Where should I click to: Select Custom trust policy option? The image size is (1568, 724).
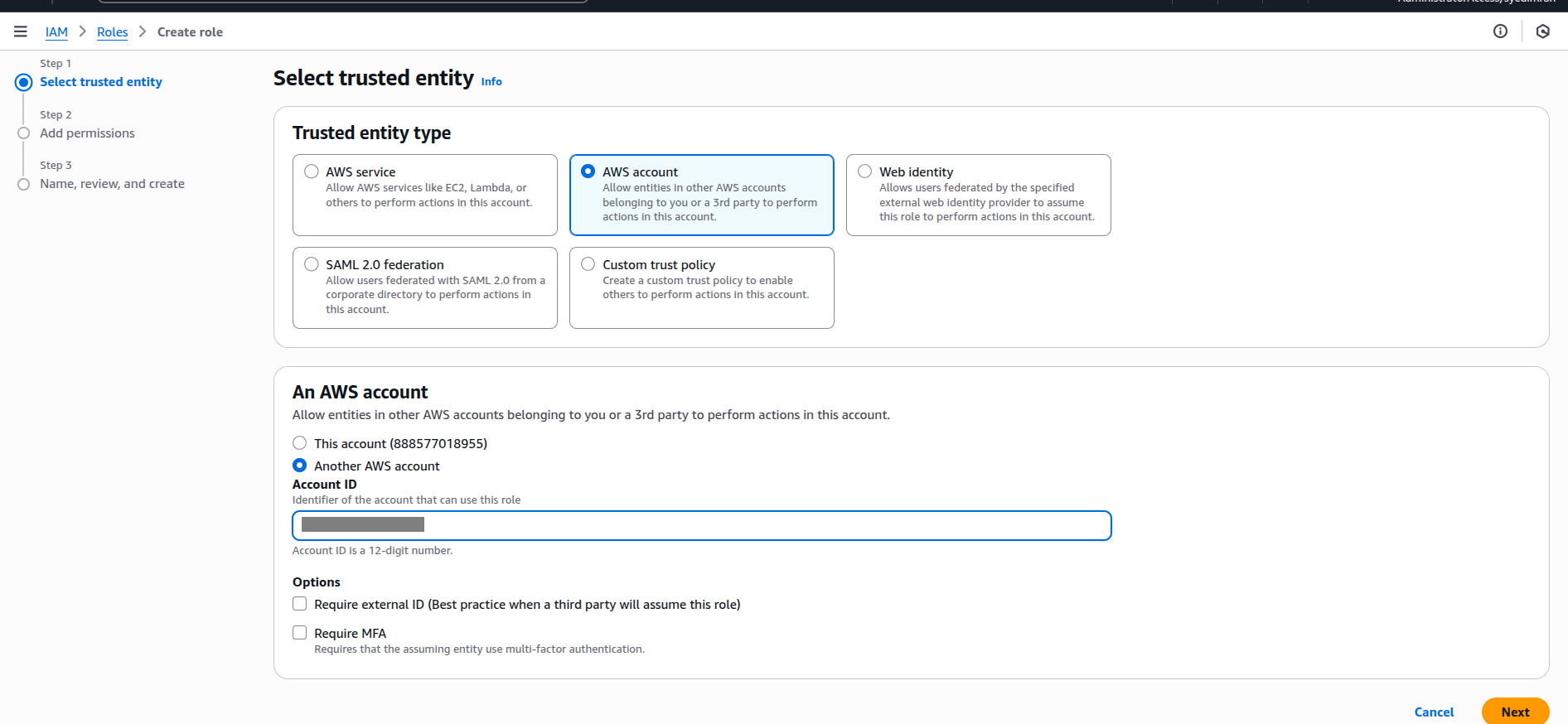click(588, 264)
